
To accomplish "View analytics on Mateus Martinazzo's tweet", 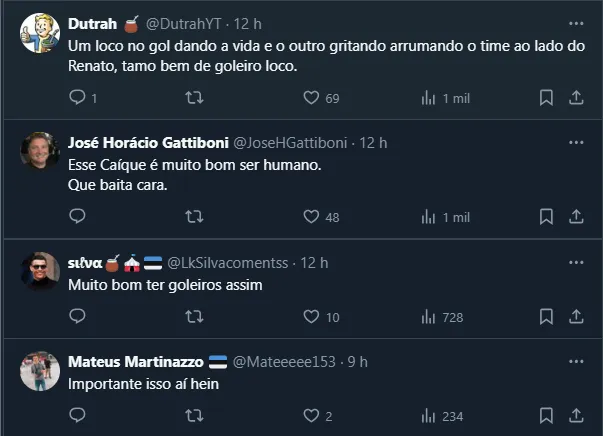I will (x=430, y=416).
